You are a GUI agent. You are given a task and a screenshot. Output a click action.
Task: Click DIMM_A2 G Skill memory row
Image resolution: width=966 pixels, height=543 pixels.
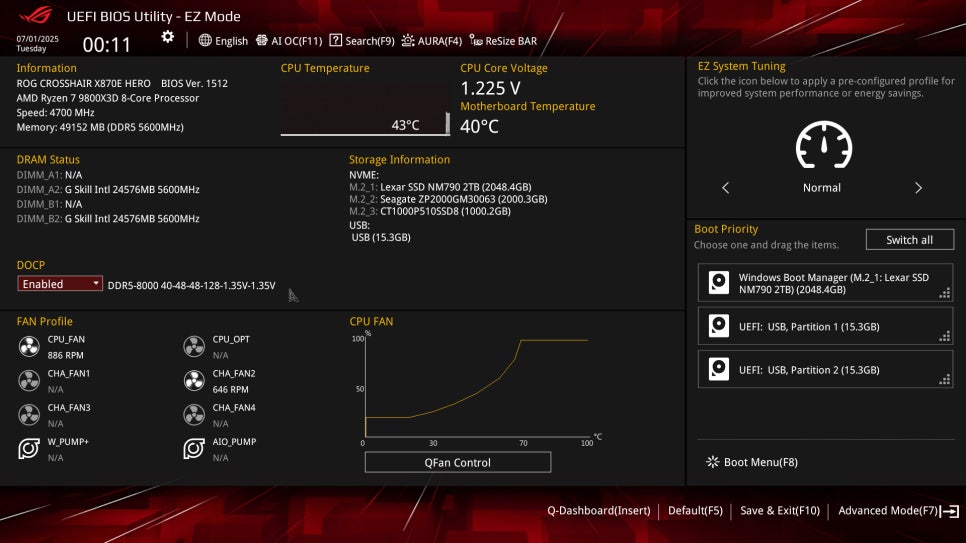108,189
